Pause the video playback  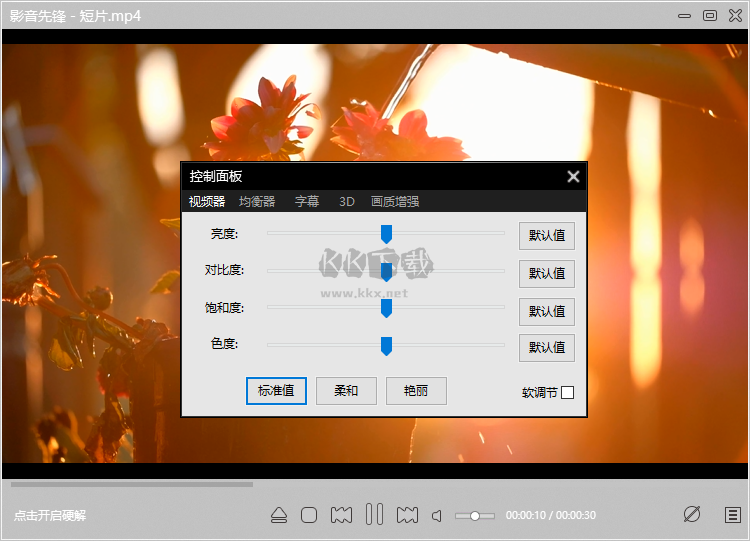(374, 515)
